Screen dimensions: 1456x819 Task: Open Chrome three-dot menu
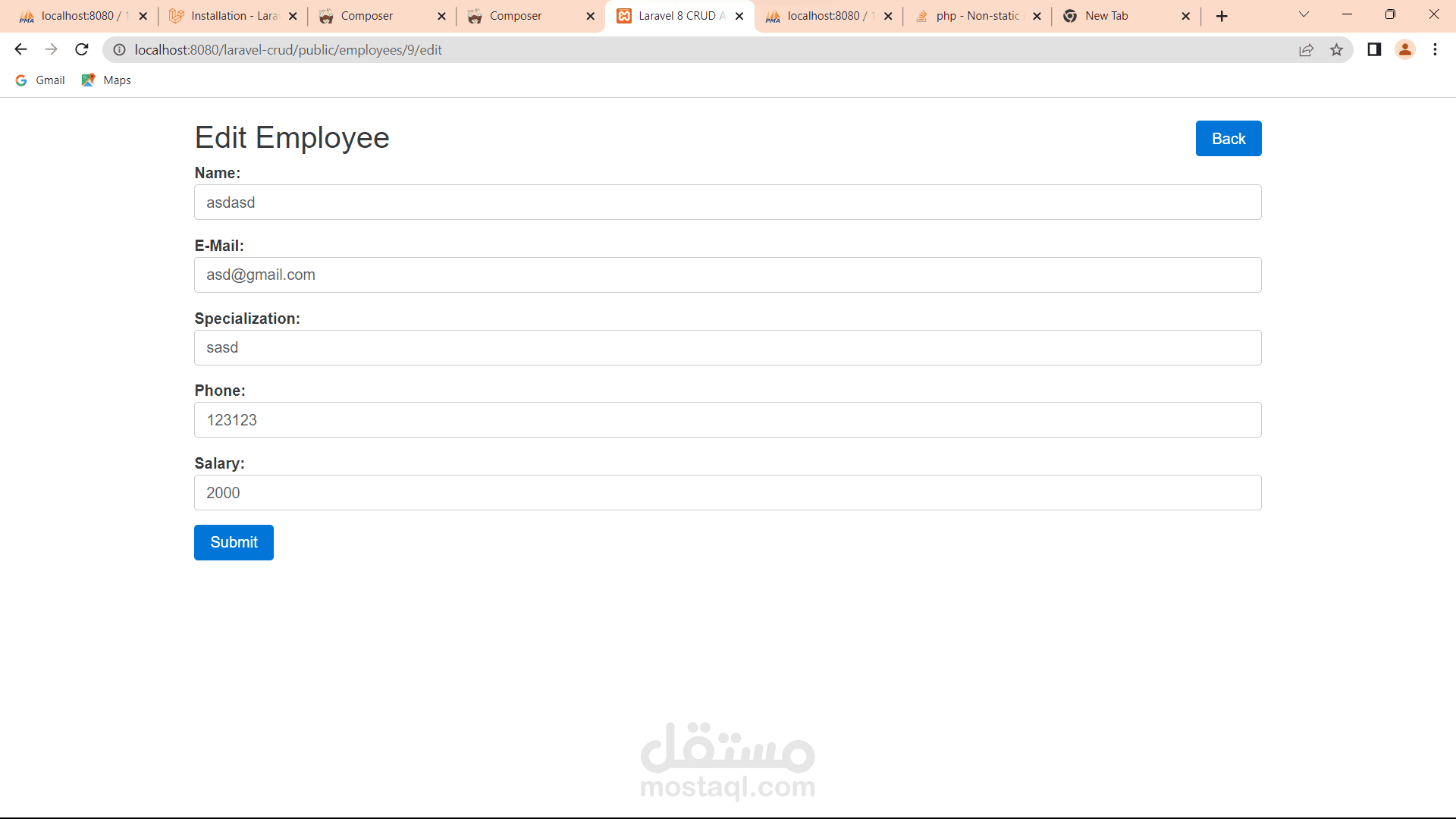point(1435,50)
